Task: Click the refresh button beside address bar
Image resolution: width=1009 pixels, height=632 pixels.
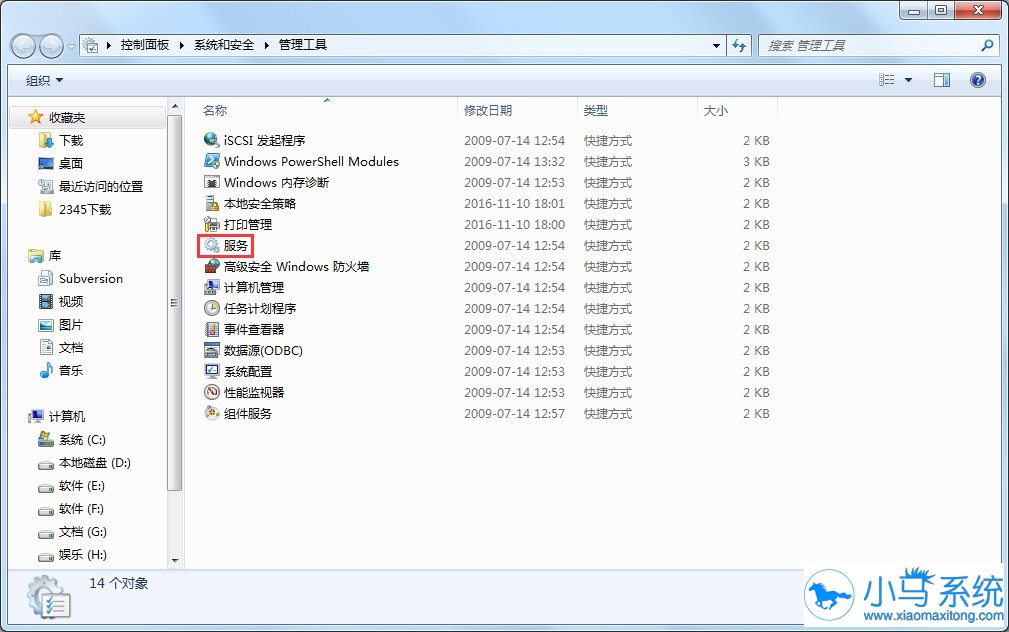Action: coord(739,45)
